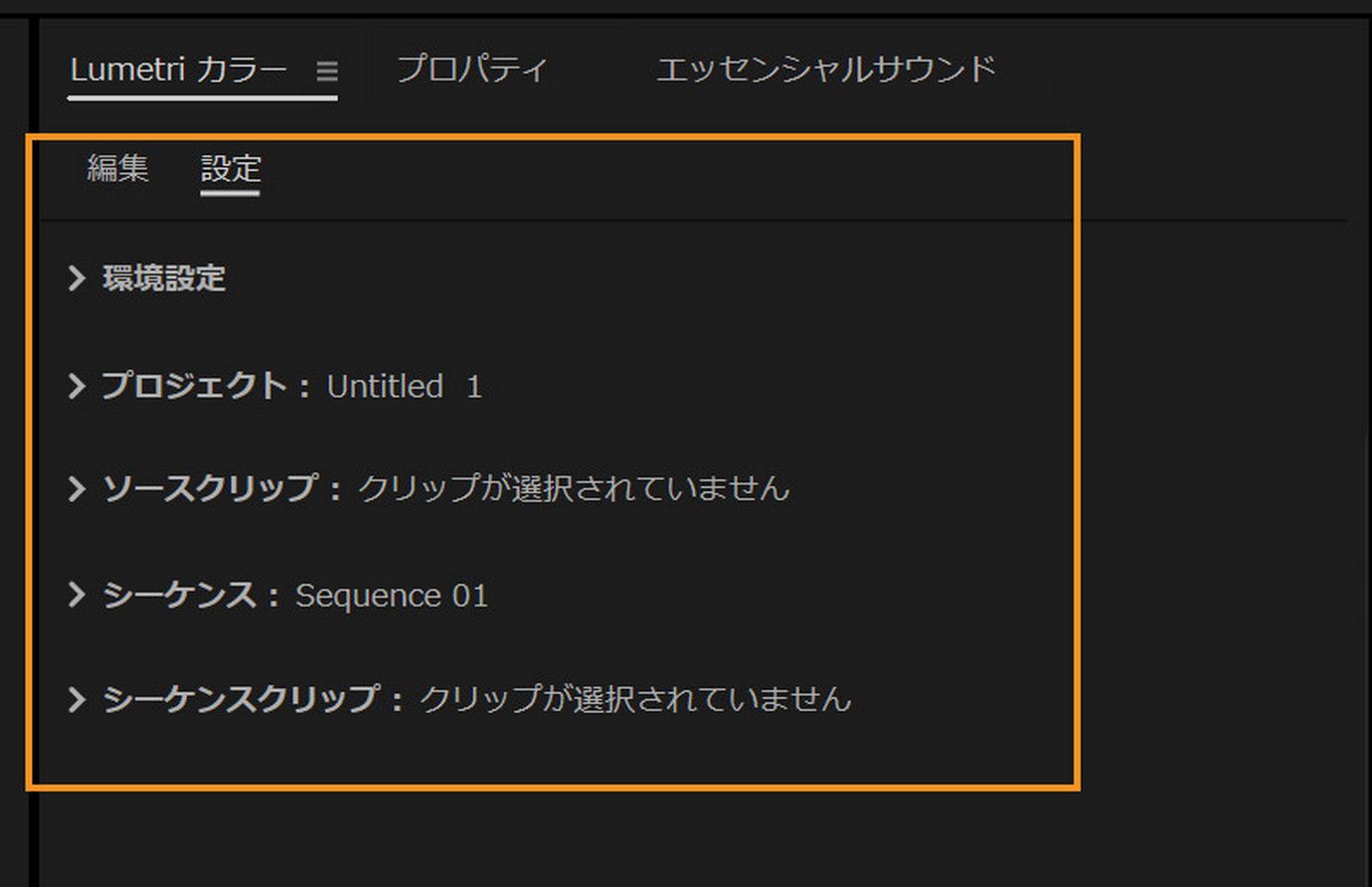Open the エッセンシャルサウンド panel

pos(828,68)
